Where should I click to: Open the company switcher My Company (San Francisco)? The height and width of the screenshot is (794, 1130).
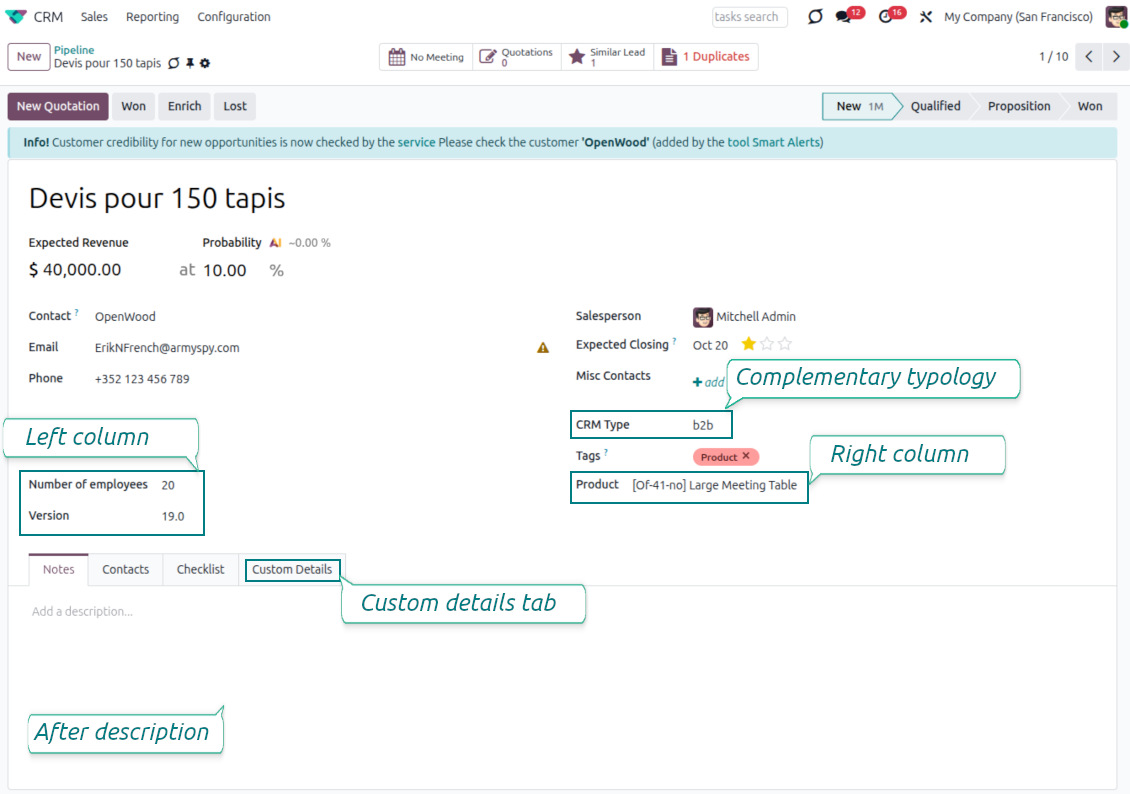1018,17
